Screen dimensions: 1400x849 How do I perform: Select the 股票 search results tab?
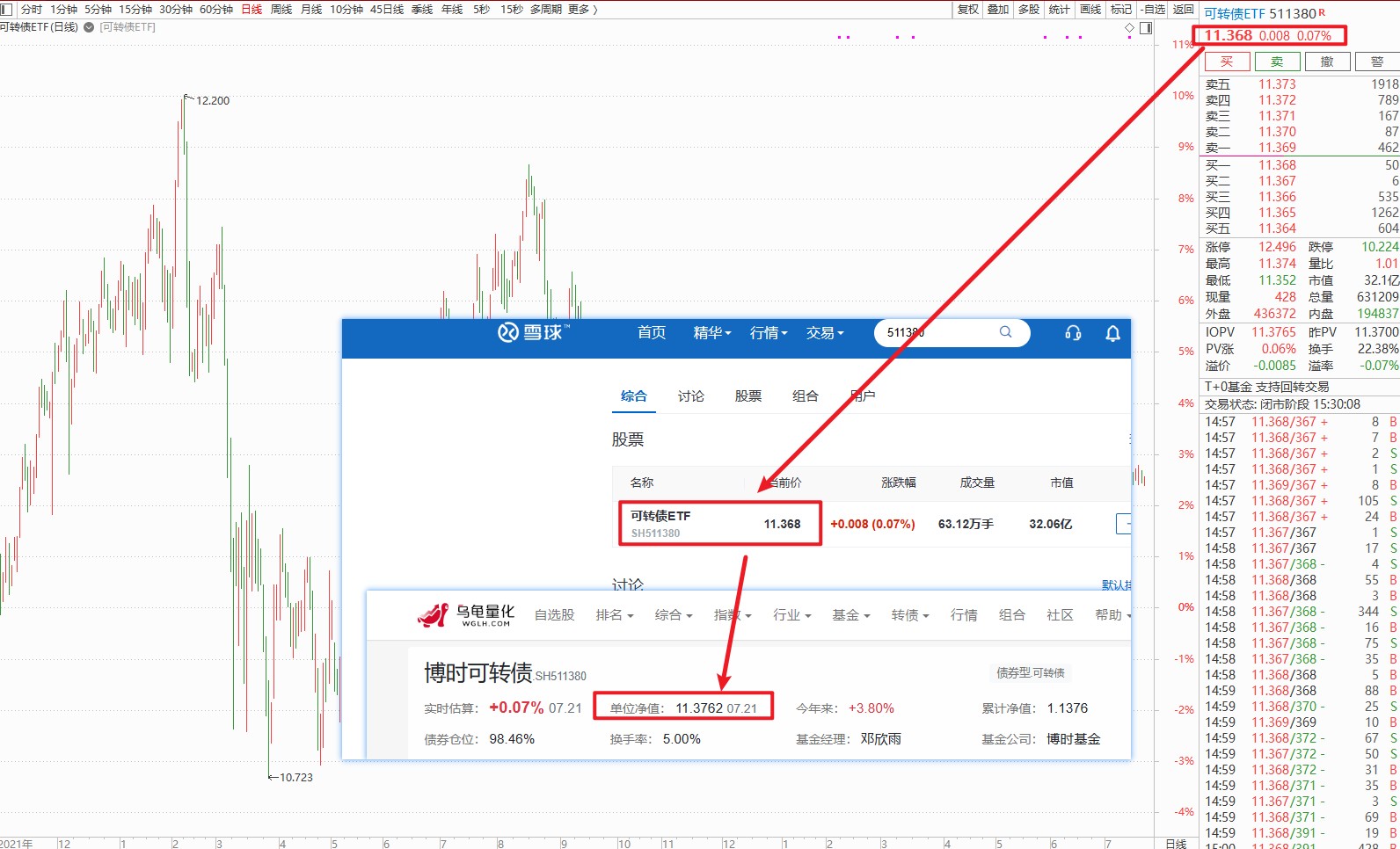pos(748,396)
